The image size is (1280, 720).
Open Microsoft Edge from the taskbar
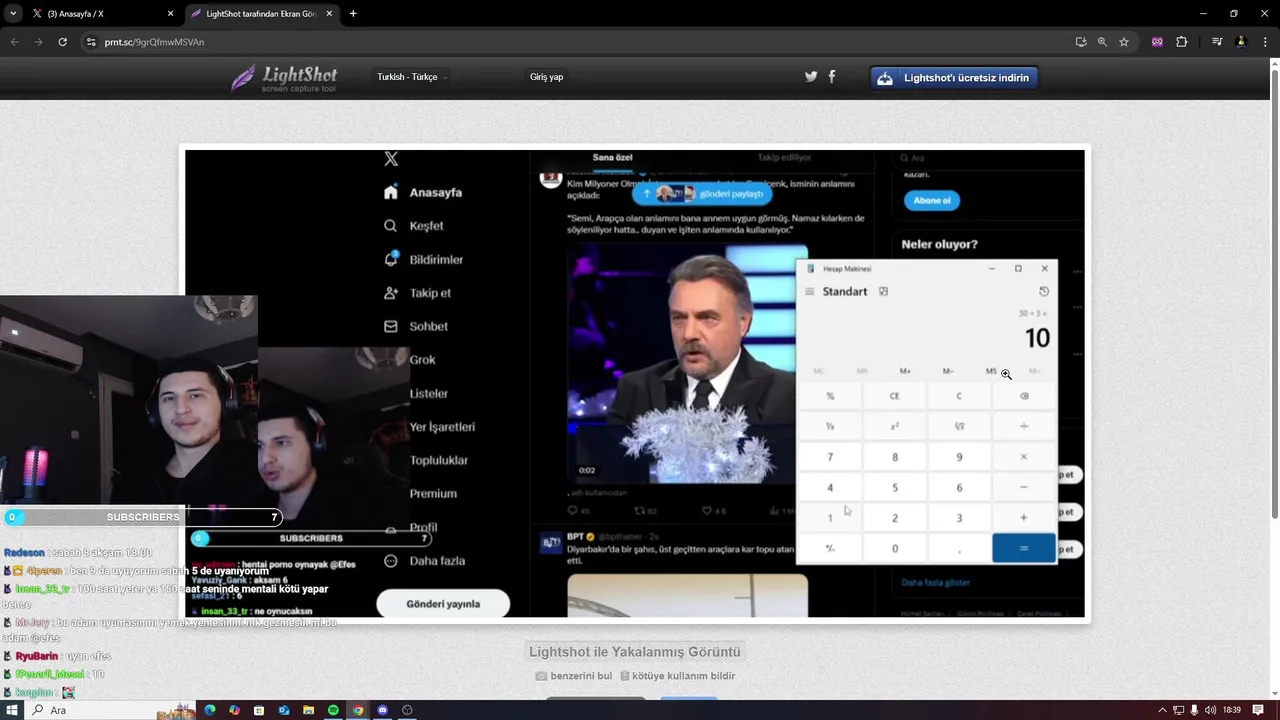210,710
